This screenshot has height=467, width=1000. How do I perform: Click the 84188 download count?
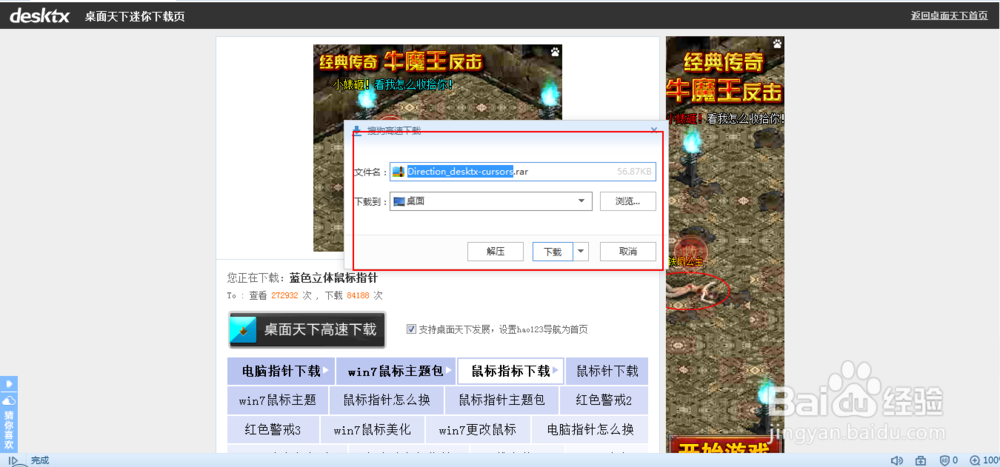357,296
